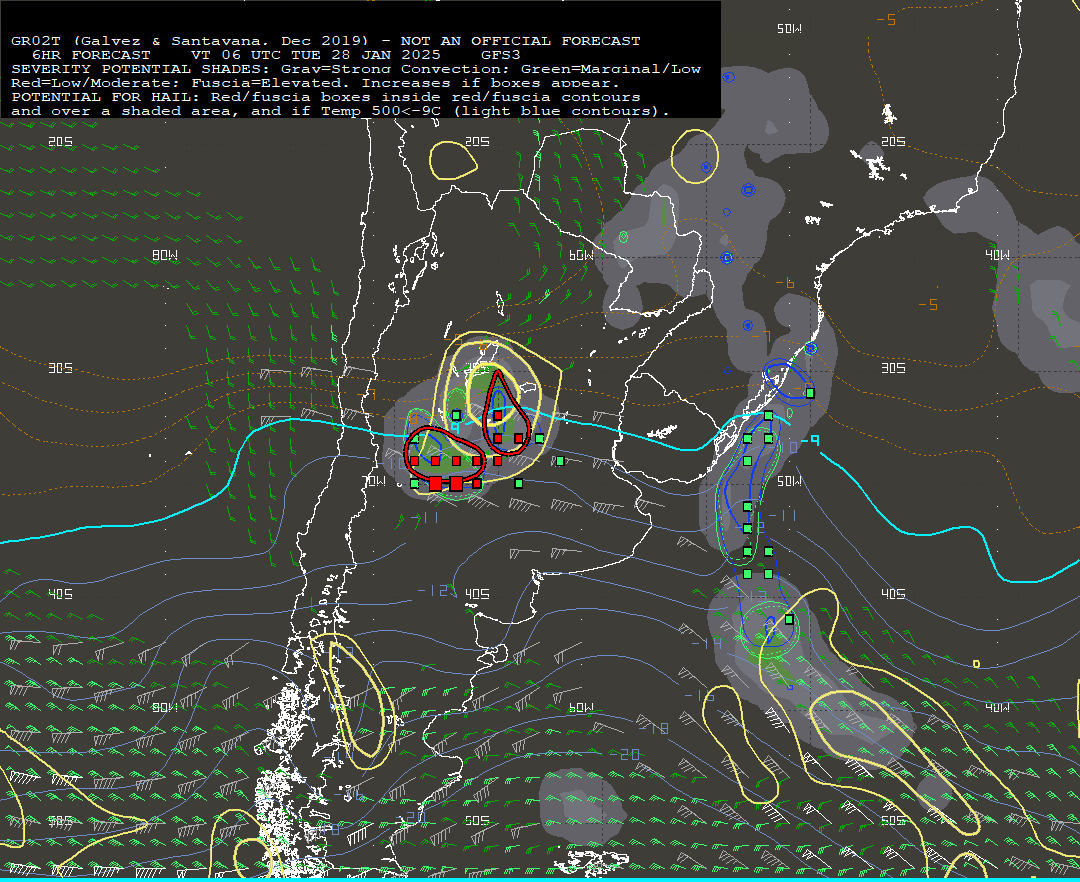Image resolution: width=1080 pixels, height=882 pixels.
Task: Click the green box on the green offshore circle
Action: tap(789, 619)
